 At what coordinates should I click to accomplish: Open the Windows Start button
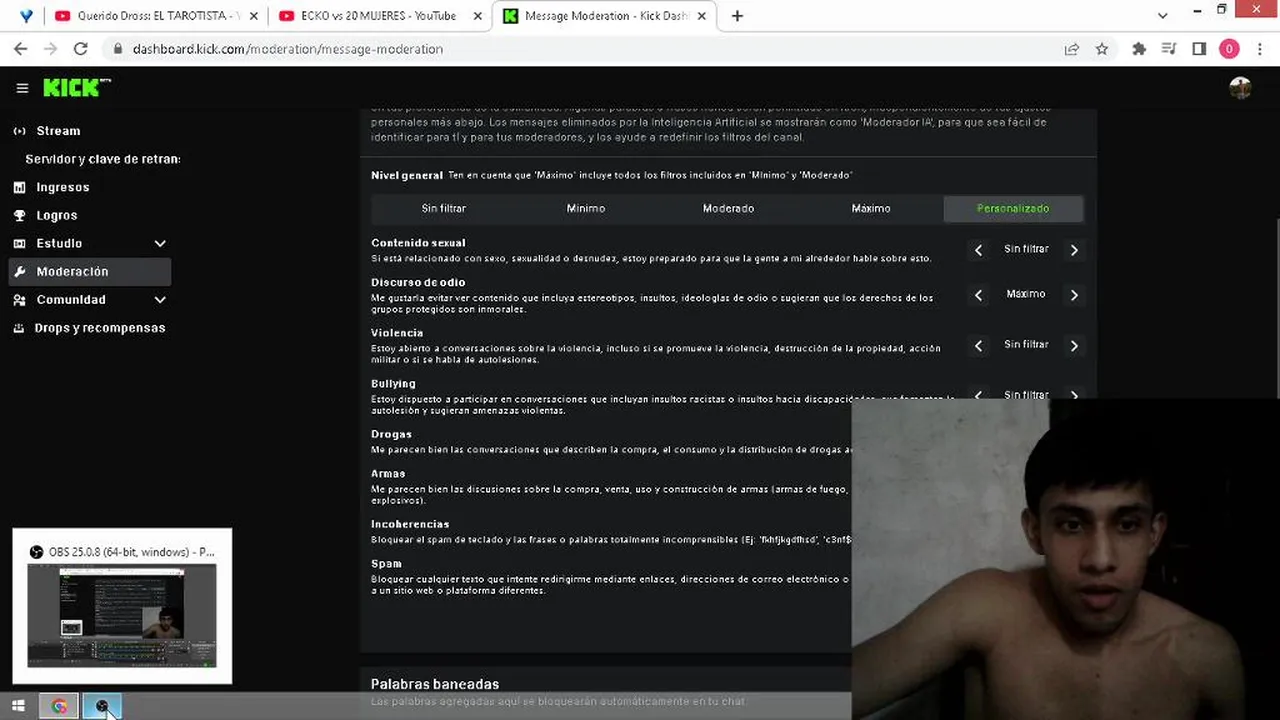[18, 706]
